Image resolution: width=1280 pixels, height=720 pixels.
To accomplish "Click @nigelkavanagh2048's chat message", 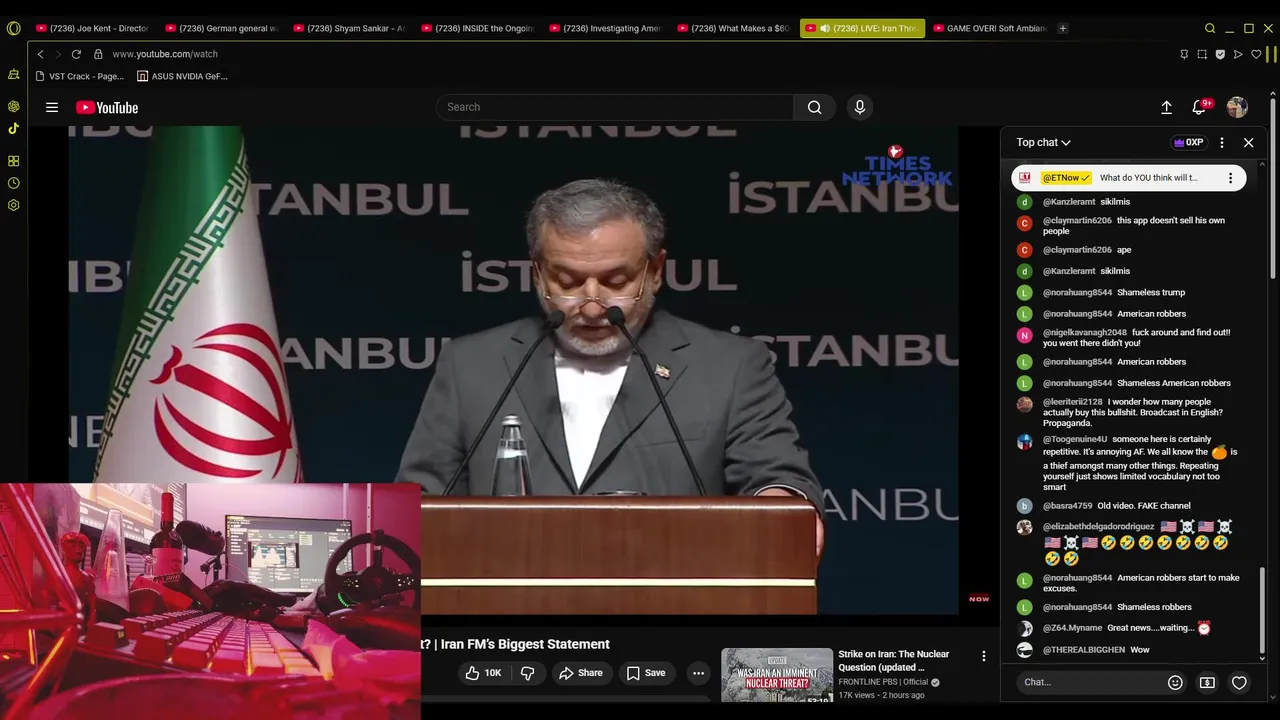I will point(1136,338).
